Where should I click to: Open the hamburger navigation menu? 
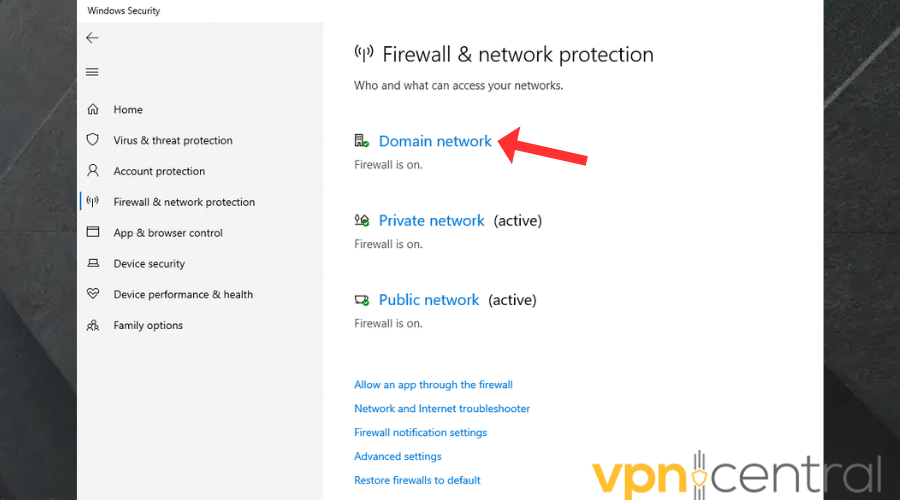pos(92,72)
